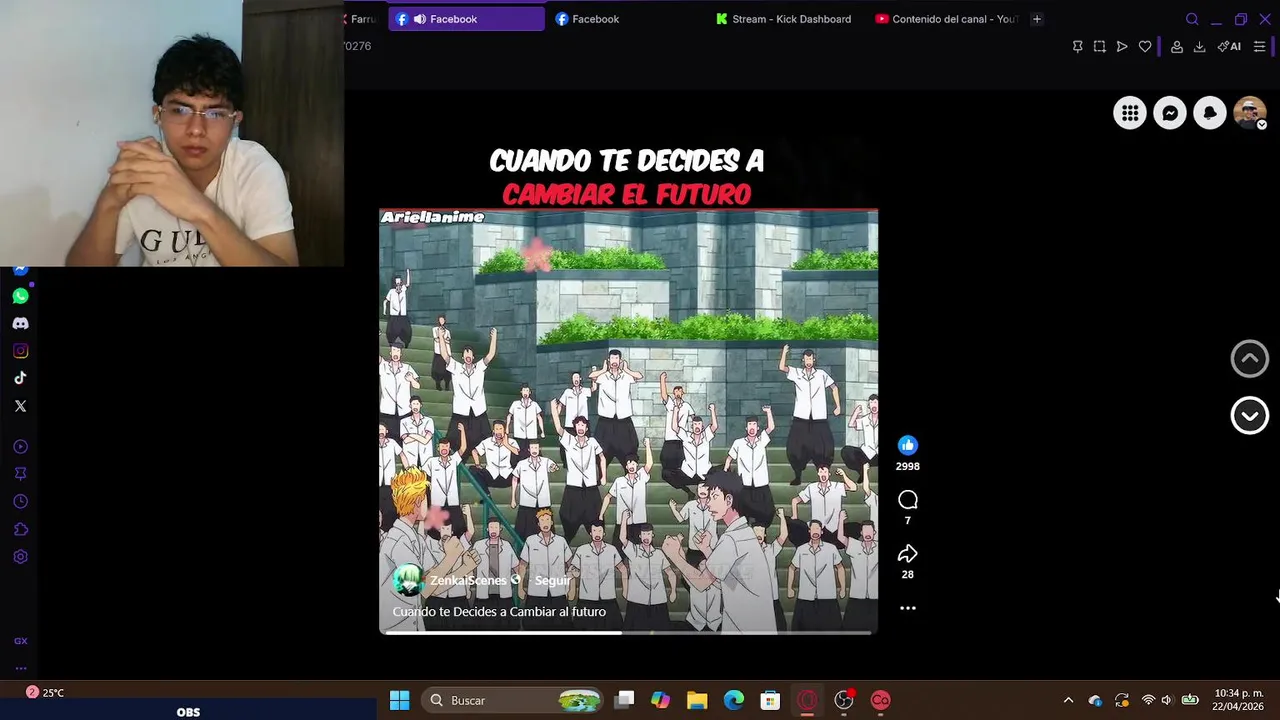Mute the tab audio speaker icon
The image size is (1280, 720).
tap(420, 19)
